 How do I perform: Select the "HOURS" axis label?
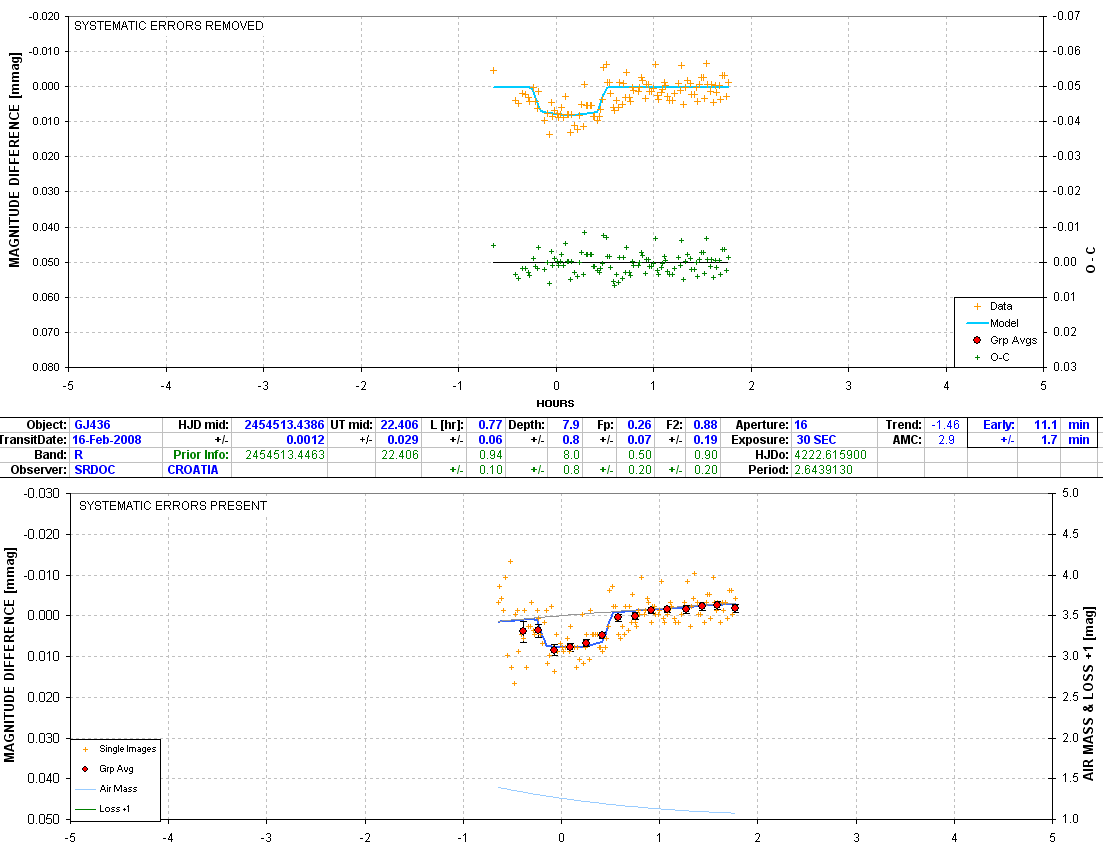[x=555, y=403]
